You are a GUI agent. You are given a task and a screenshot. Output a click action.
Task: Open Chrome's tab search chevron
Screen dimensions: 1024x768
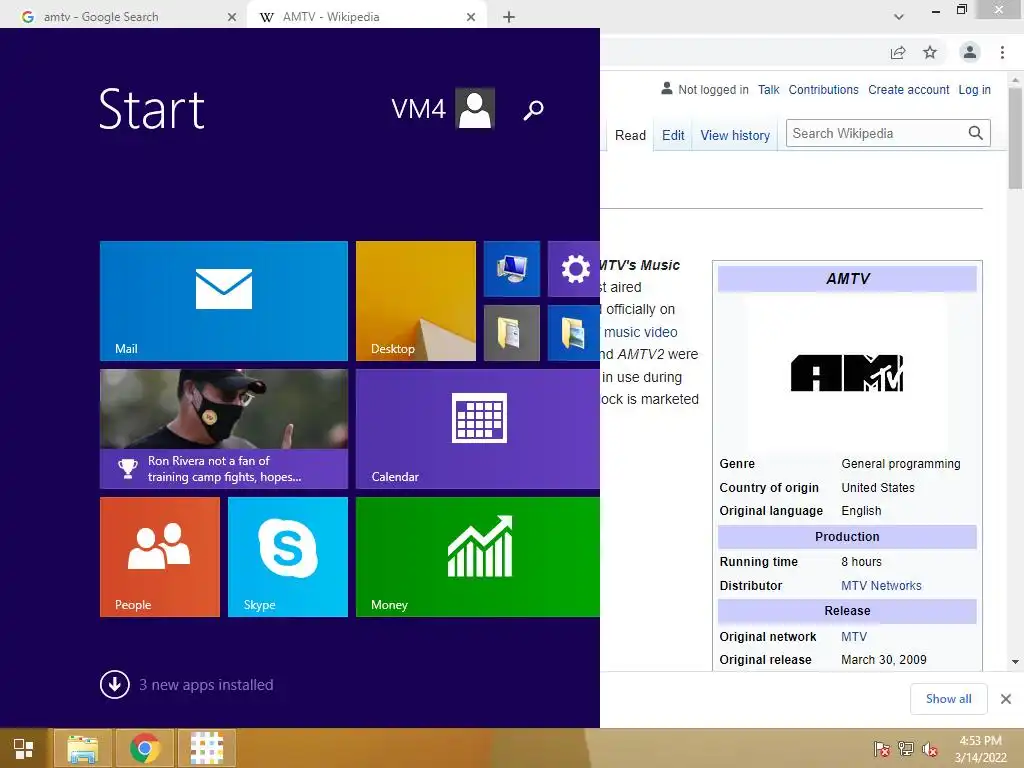tap(899, 17)
